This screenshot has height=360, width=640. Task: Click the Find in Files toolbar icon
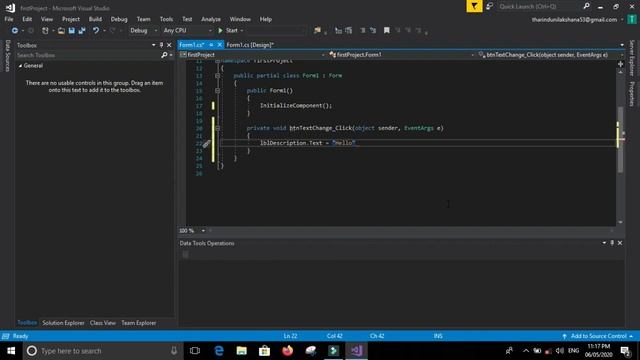click(x=317, y=31)
